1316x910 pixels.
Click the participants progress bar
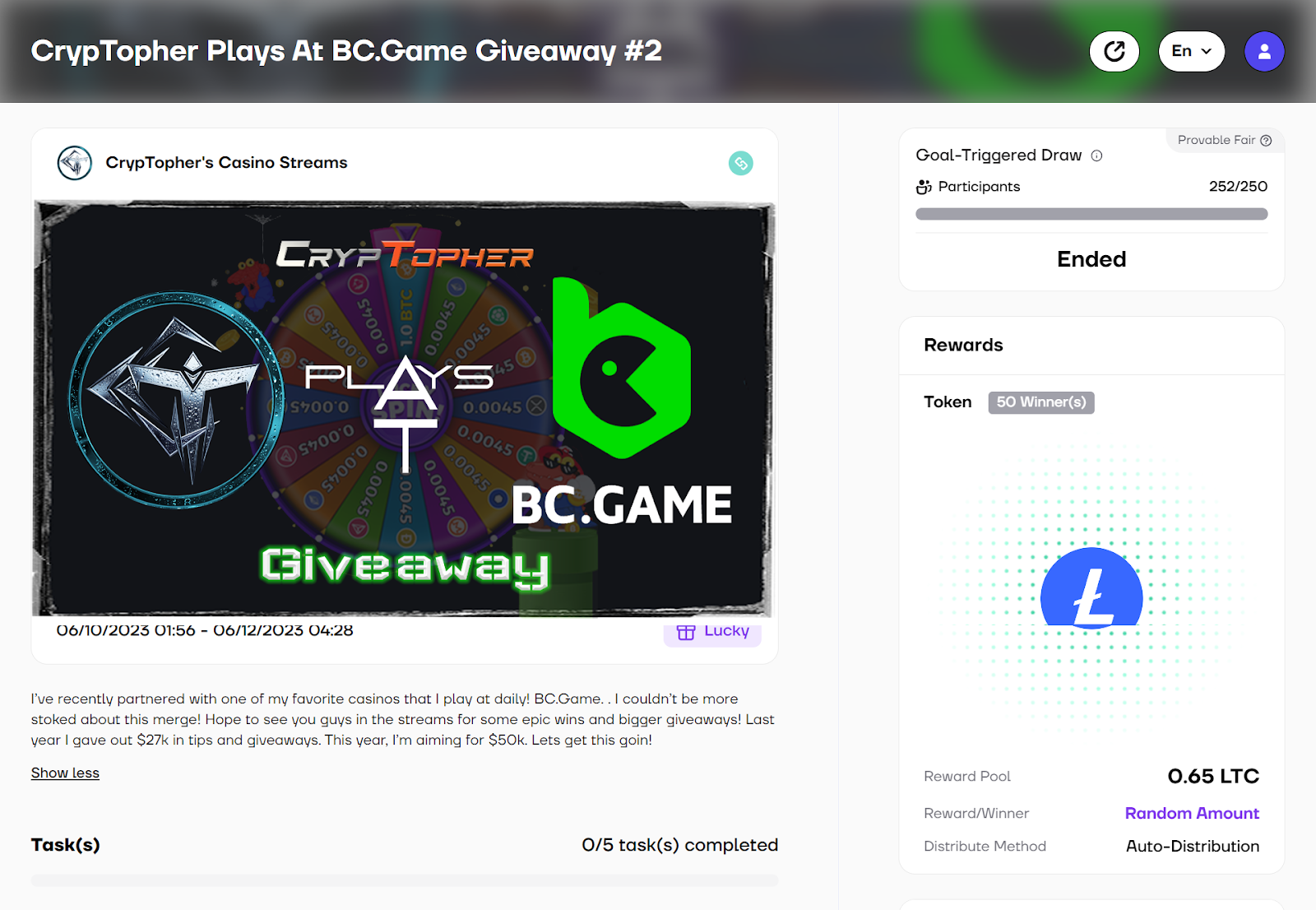pyautogui.click(x=1091, y=214)
